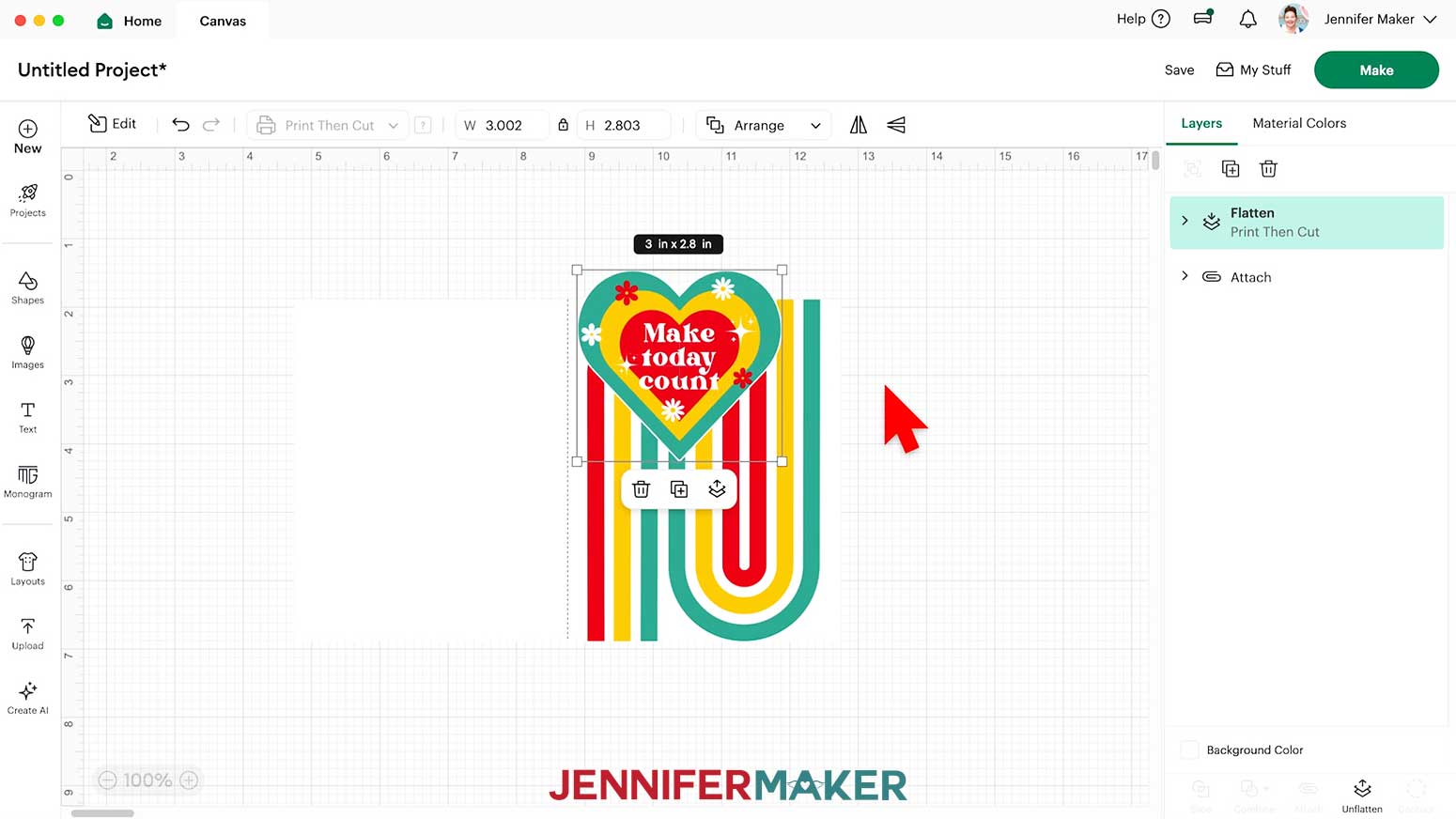Click the operation help question mark icon
This screenshot has width=1456, height=819.
pyautogui.click(x=423, y=125)
